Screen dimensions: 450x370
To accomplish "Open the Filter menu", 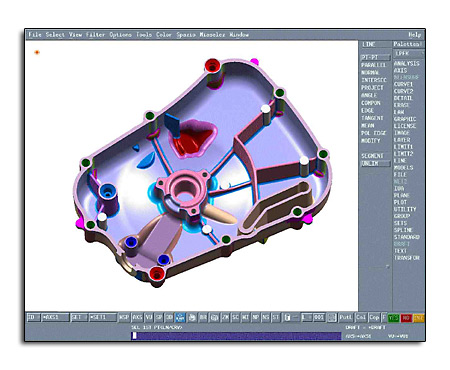I will pos(95,35).
